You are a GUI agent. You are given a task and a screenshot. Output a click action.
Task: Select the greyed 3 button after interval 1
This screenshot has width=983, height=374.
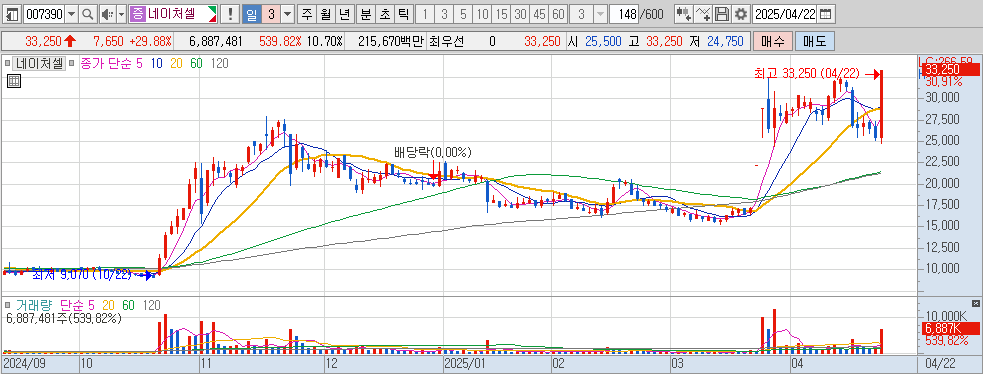(x=444, y=14)
